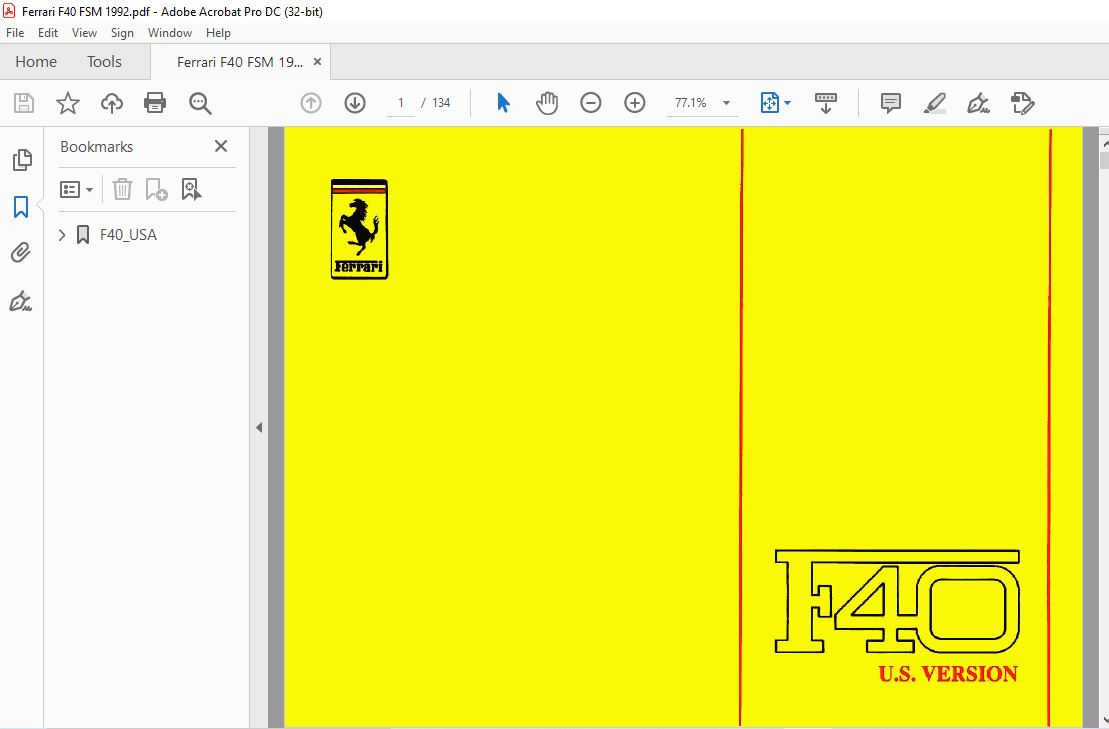
Task: Open the zoom level dropdown
Action: point(726,103)
